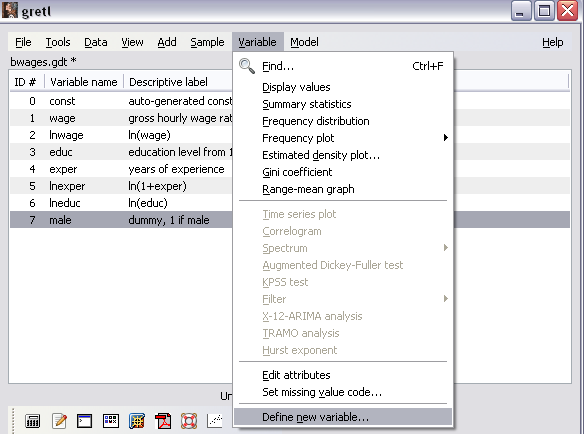This screenshot has height=434, width=584.
Task: Click the 'ln(educ)' label
Action: click(x=148, y=203)
